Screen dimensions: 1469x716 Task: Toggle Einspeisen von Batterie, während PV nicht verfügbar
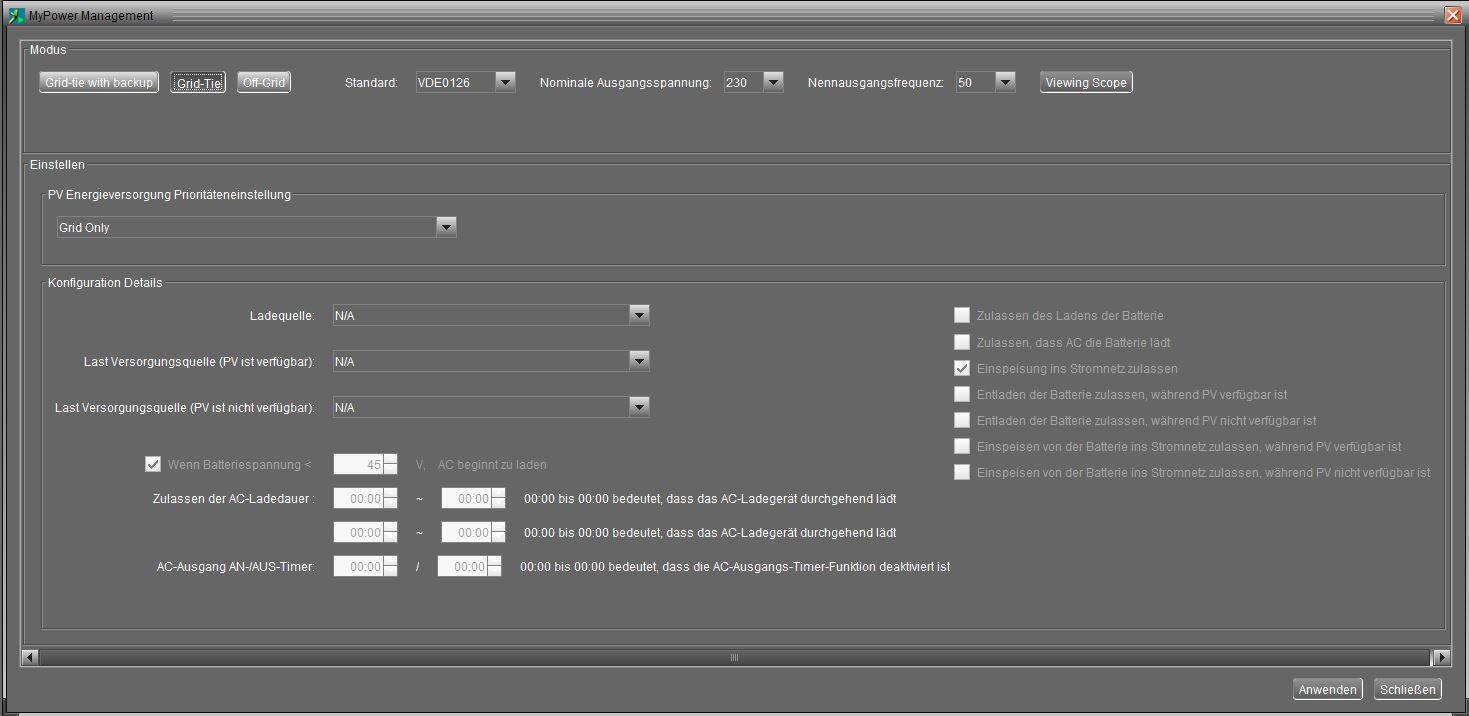click(962, 472)
